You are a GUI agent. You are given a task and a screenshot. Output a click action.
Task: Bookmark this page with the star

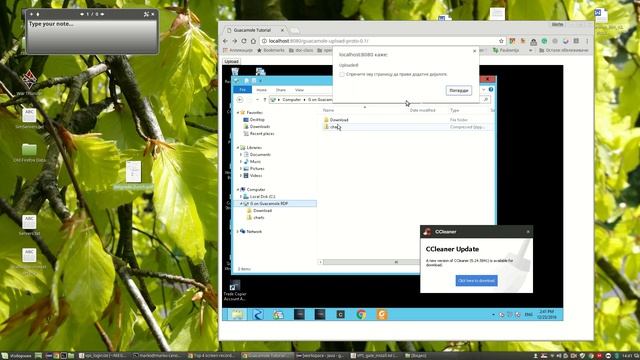[501, 41]
